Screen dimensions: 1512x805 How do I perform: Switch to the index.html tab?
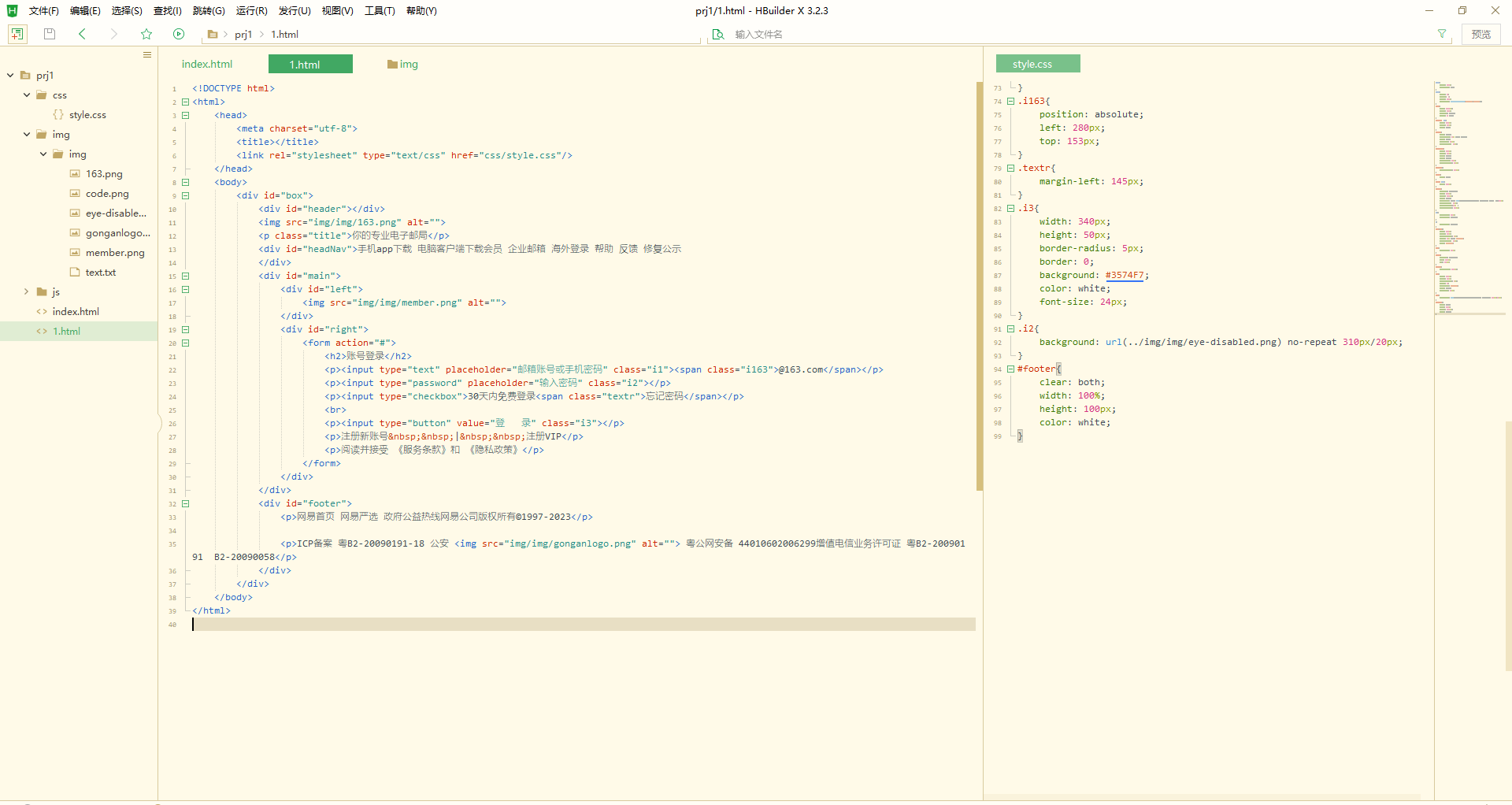pos(207,64)
